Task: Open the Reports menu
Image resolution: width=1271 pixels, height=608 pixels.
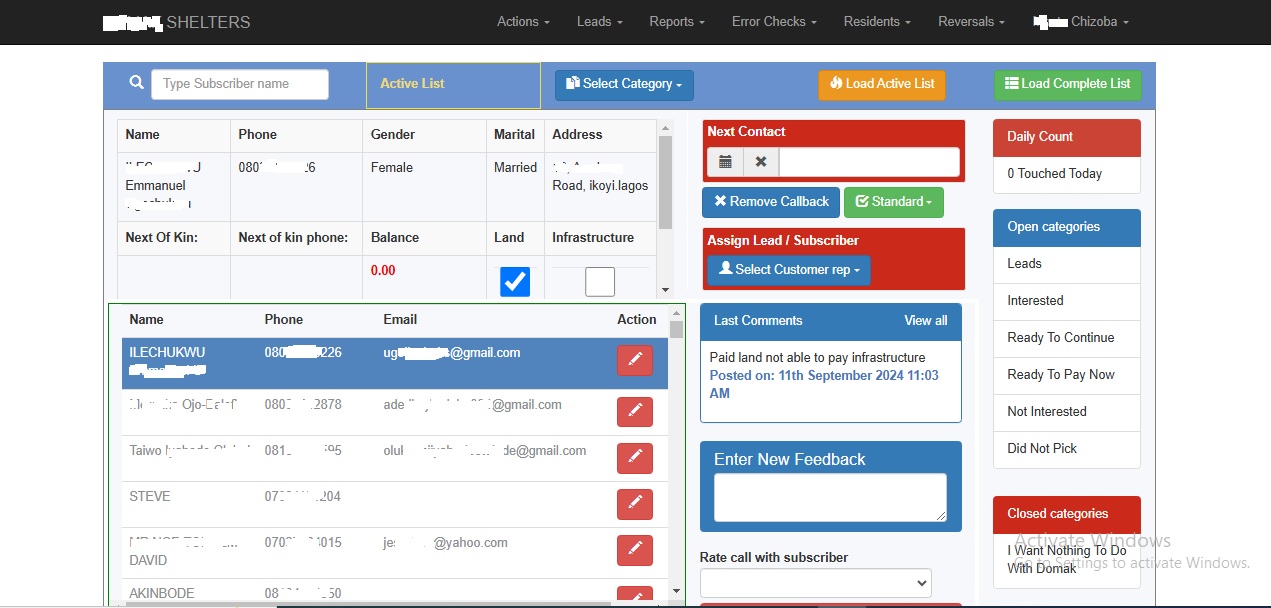Action: point(676,22)
